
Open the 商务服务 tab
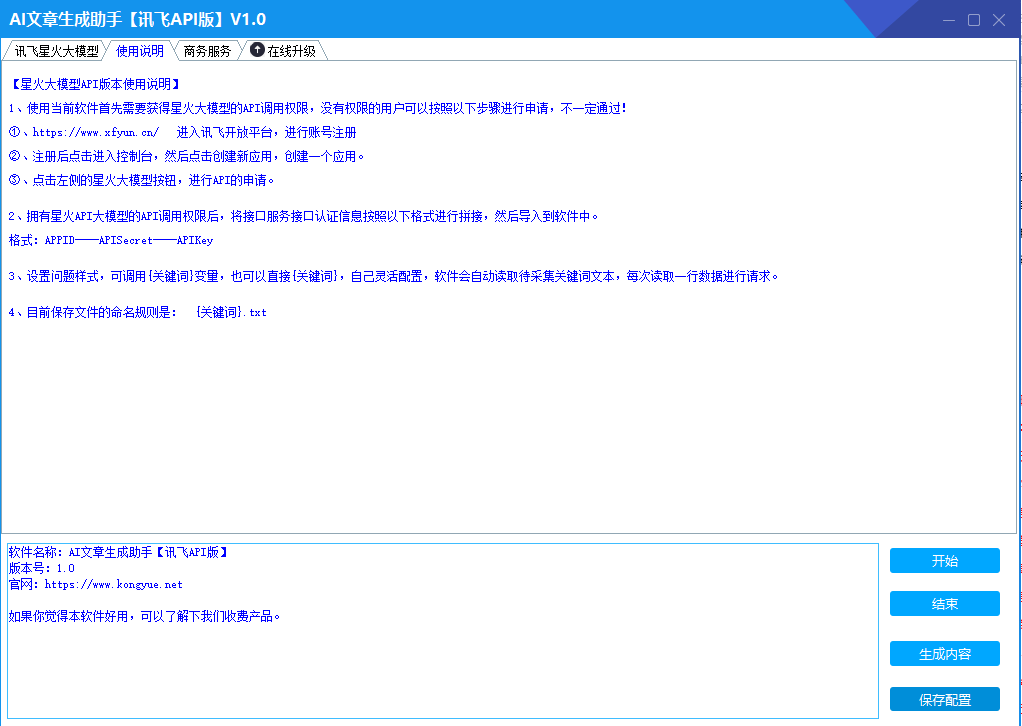(207, 51)
